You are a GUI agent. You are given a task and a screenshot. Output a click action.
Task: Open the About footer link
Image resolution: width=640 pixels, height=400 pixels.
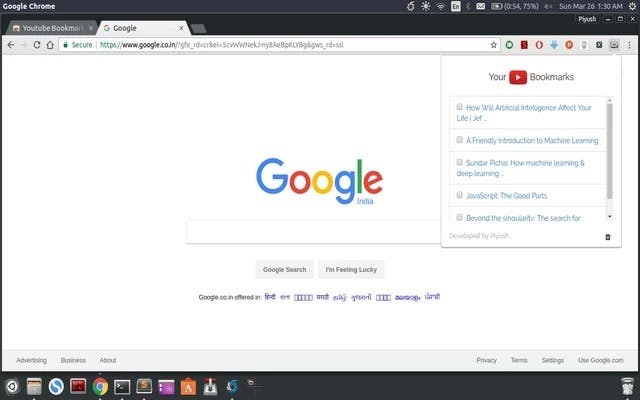(108, 360)
